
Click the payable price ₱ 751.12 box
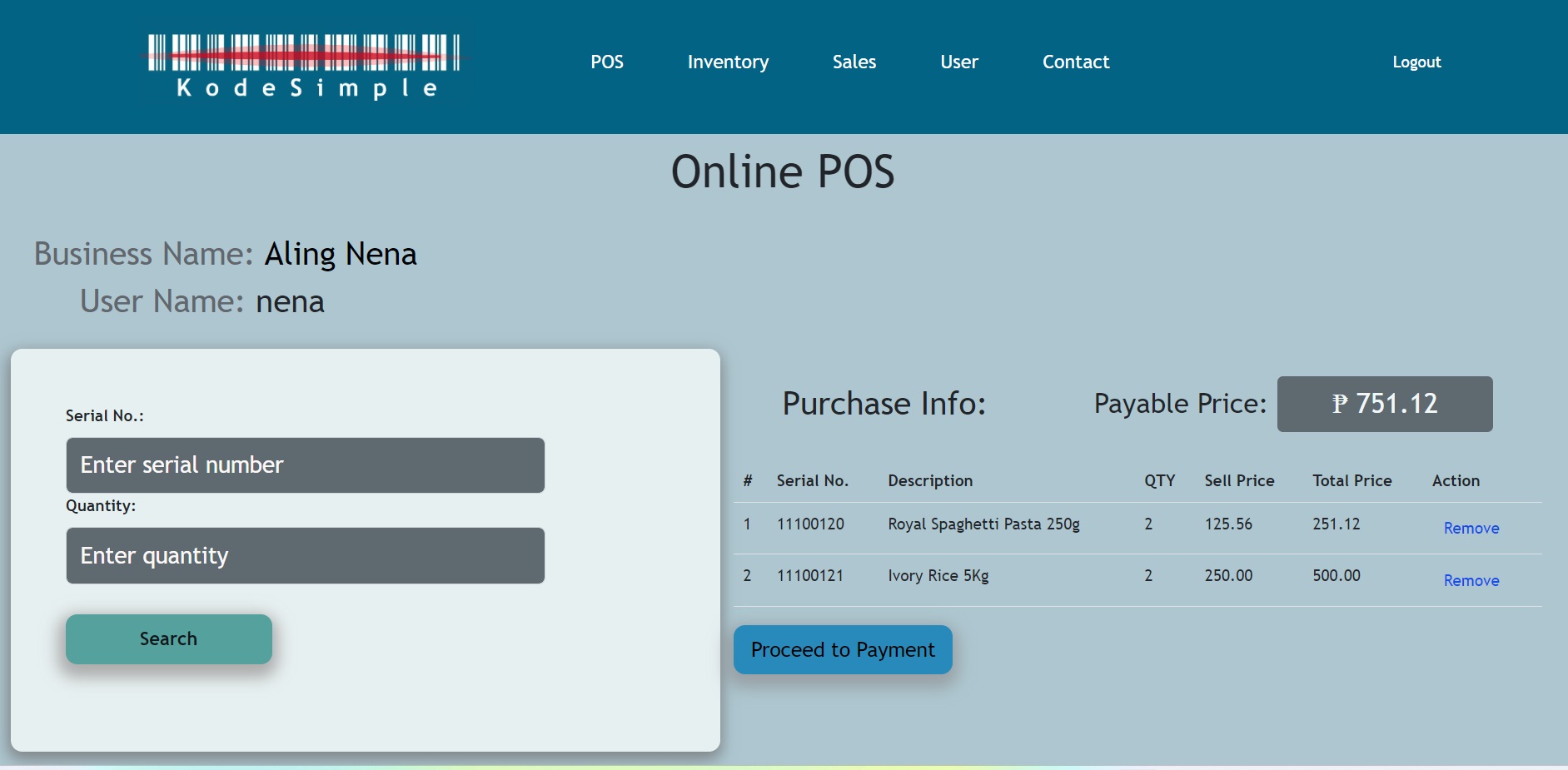click(x=1384, y=404)
